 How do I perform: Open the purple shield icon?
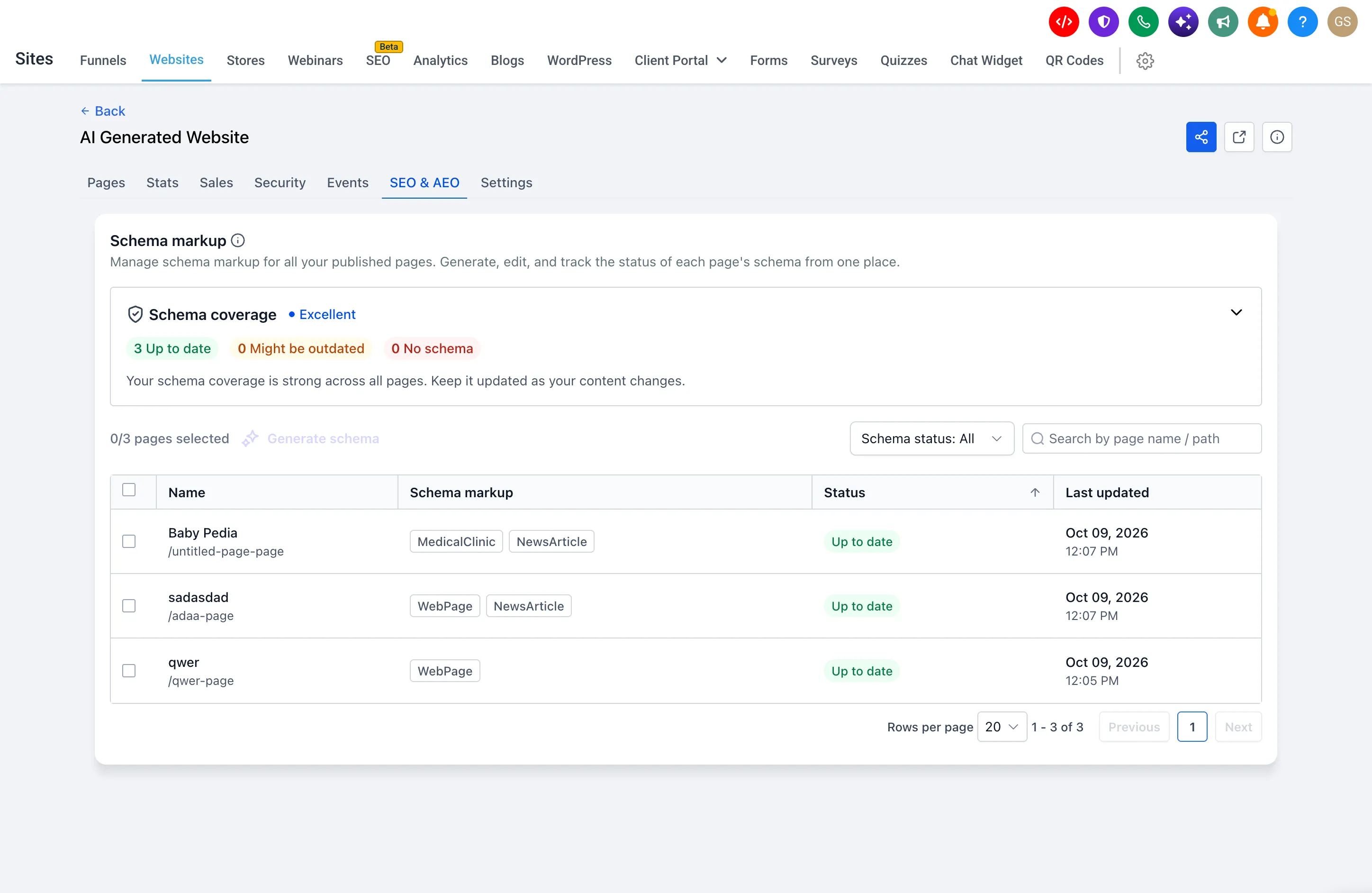[x=1103, y=22]
